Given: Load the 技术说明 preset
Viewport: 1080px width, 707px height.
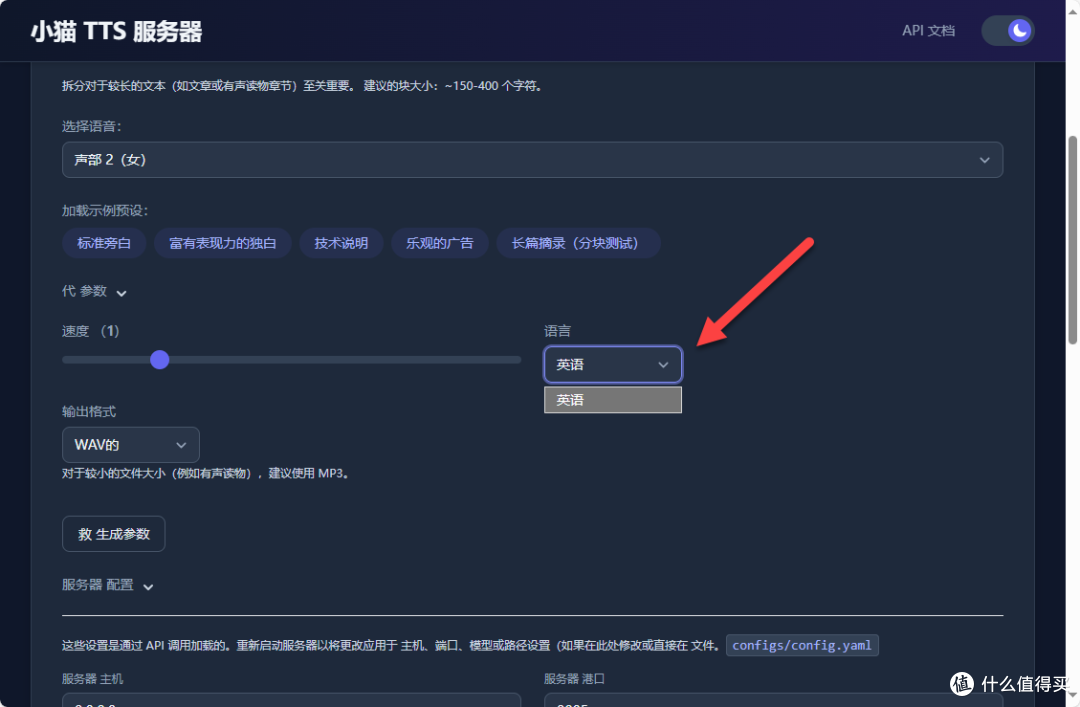Looking at the screenshot, I should [x=341, y=243].
